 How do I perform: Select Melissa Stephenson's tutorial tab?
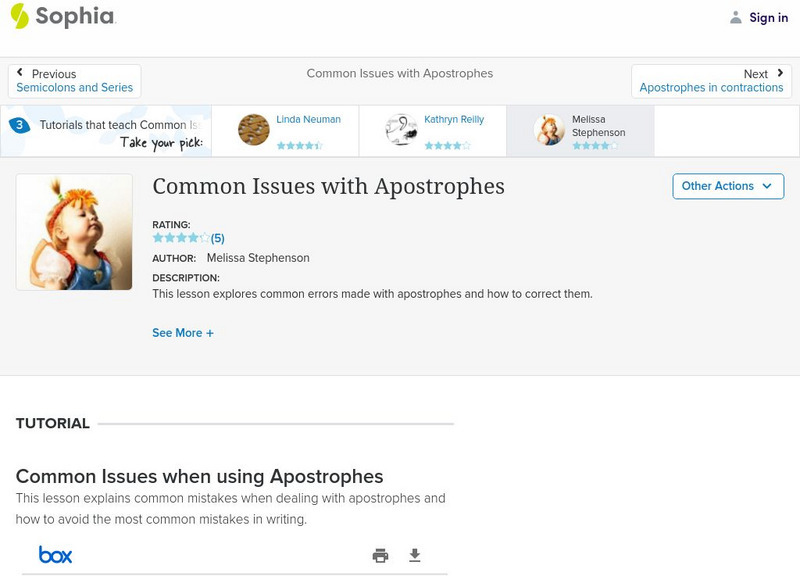580,131
